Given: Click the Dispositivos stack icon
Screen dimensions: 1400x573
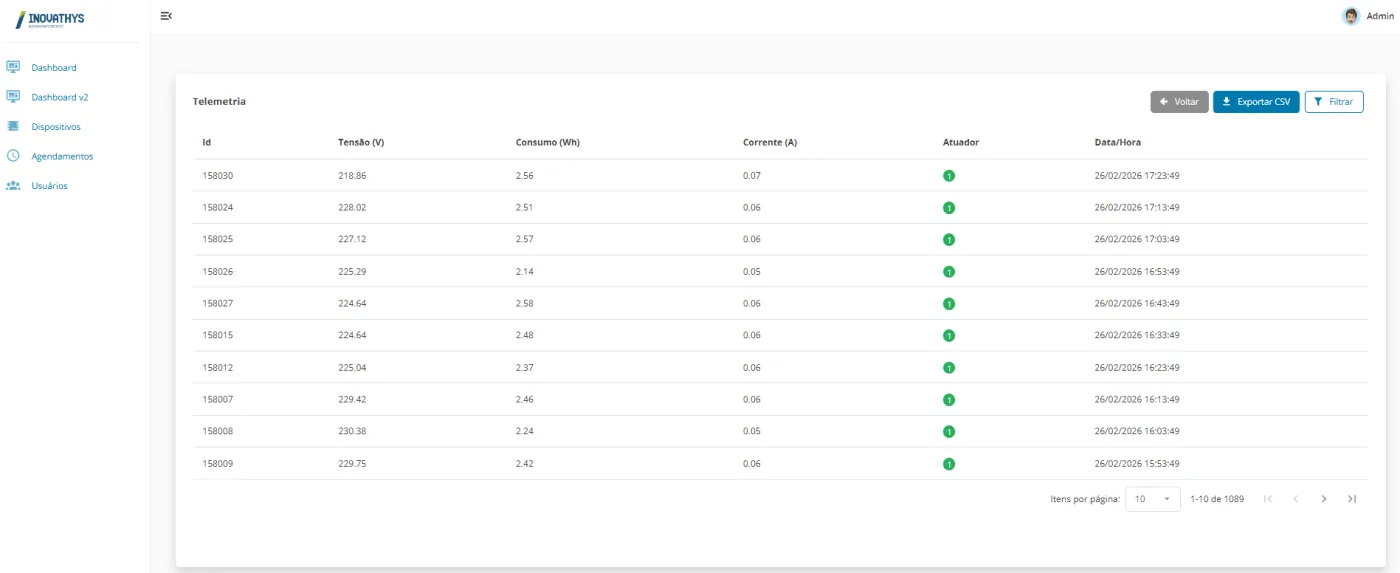Looking at the screenshot, I should [13, 126].
